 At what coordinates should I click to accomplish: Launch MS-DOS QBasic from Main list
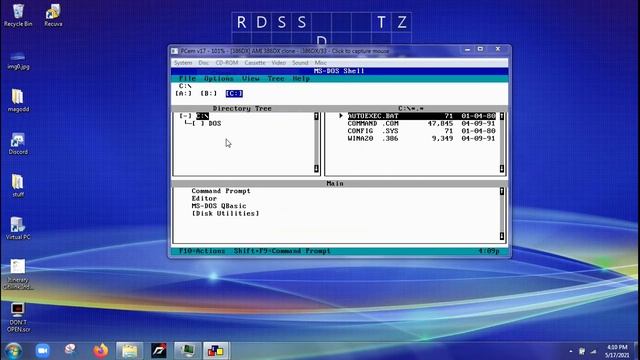219,206
